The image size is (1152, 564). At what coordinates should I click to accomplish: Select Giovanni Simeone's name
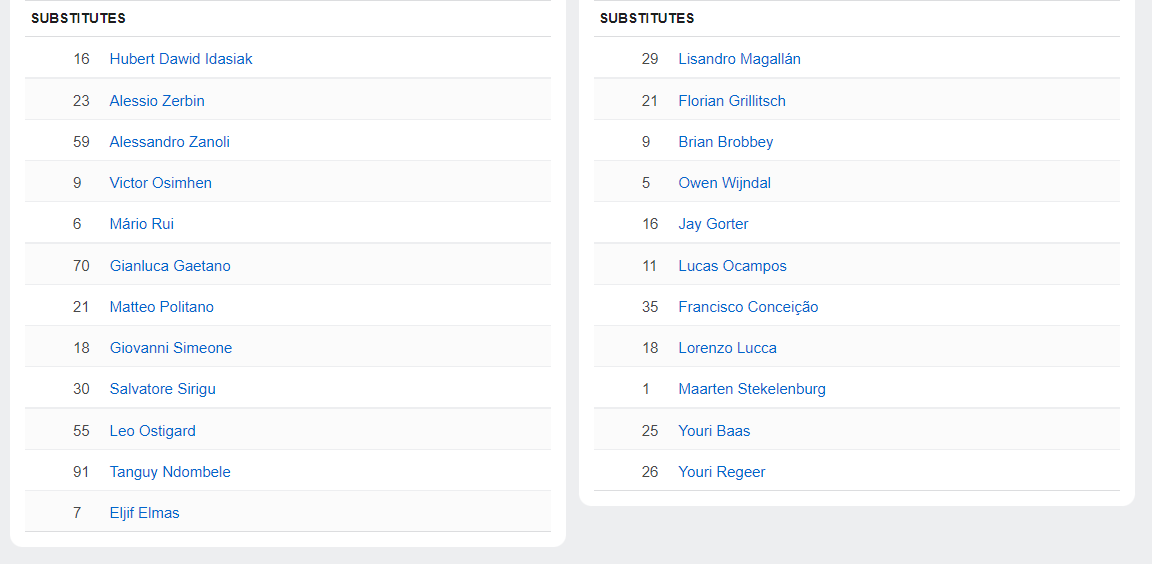click(x=170, y=348)
